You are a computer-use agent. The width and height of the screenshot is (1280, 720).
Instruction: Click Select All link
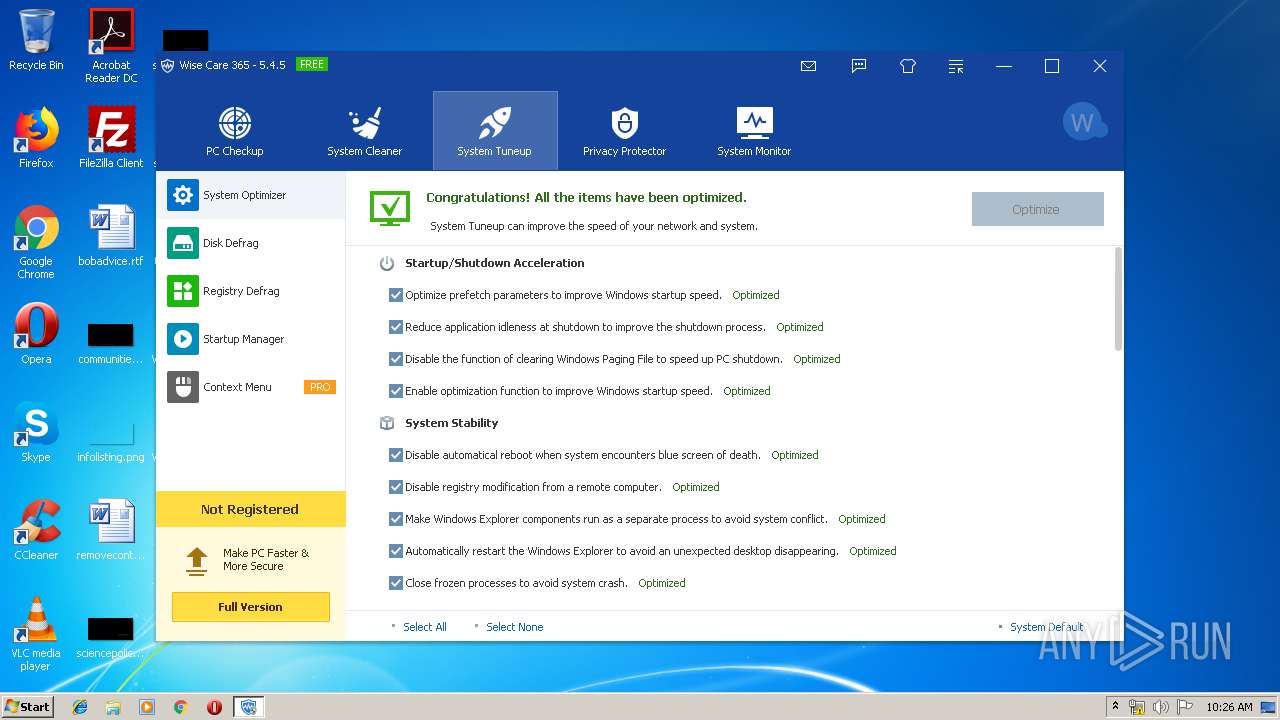[x=425, y=627]
